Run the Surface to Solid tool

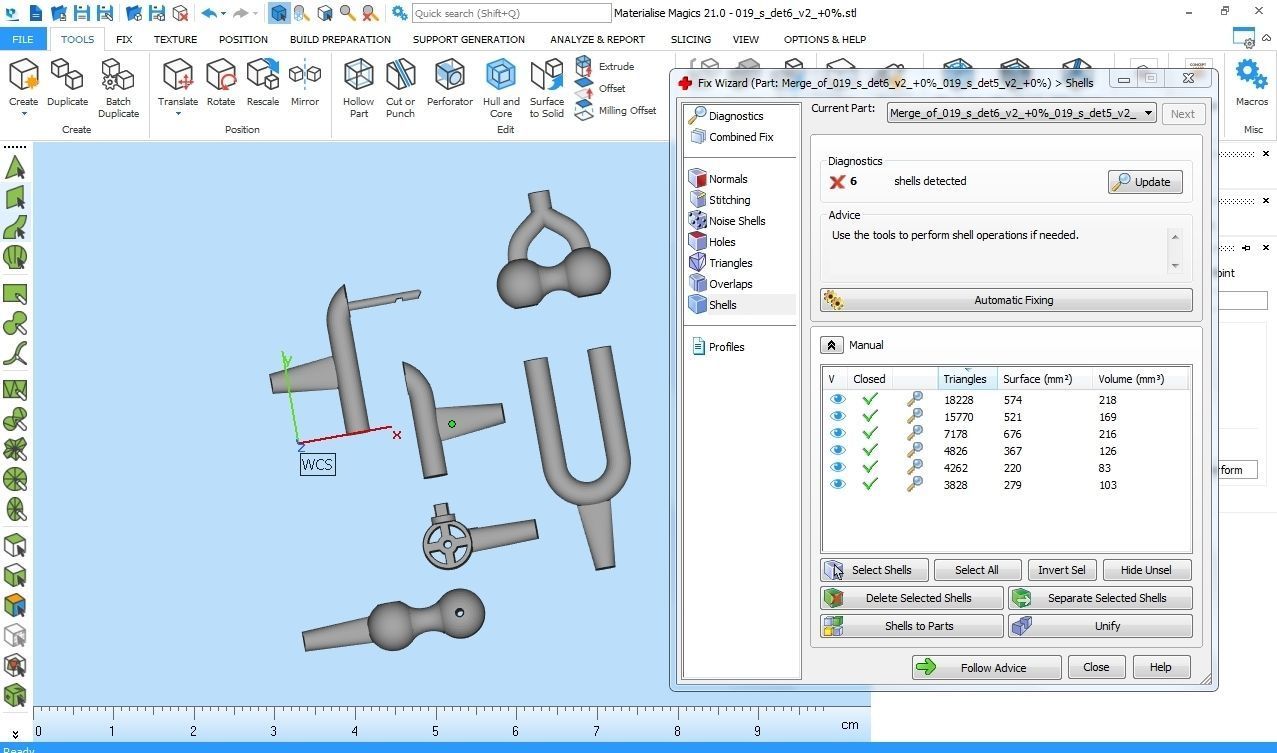[547, 88]
